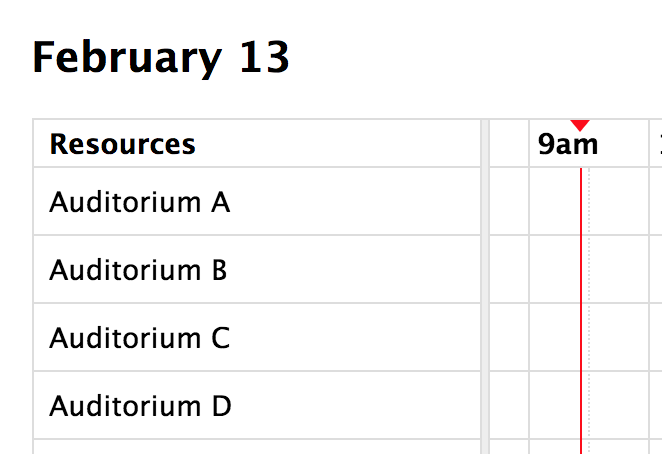The image size is (662, 454).
Task: Click Auditorium C's 9:00 time slot
Action: [x=555, y=338]
